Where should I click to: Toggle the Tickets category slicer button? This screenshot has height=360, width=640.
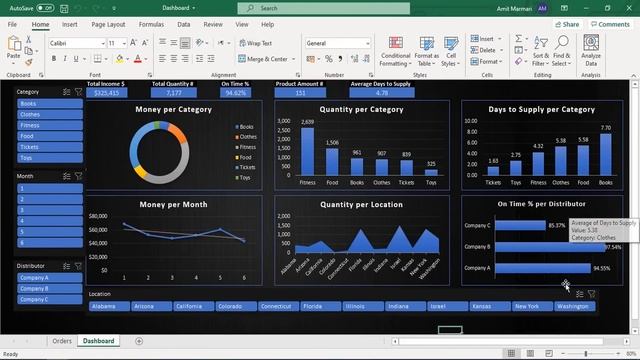tap(50, 147)
